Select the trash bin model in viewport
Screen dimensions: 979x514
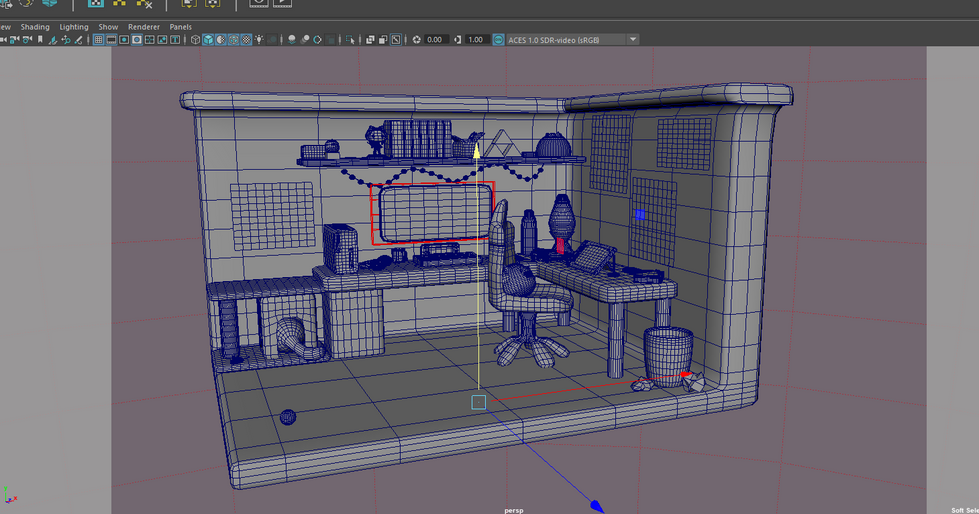[669, 356]
